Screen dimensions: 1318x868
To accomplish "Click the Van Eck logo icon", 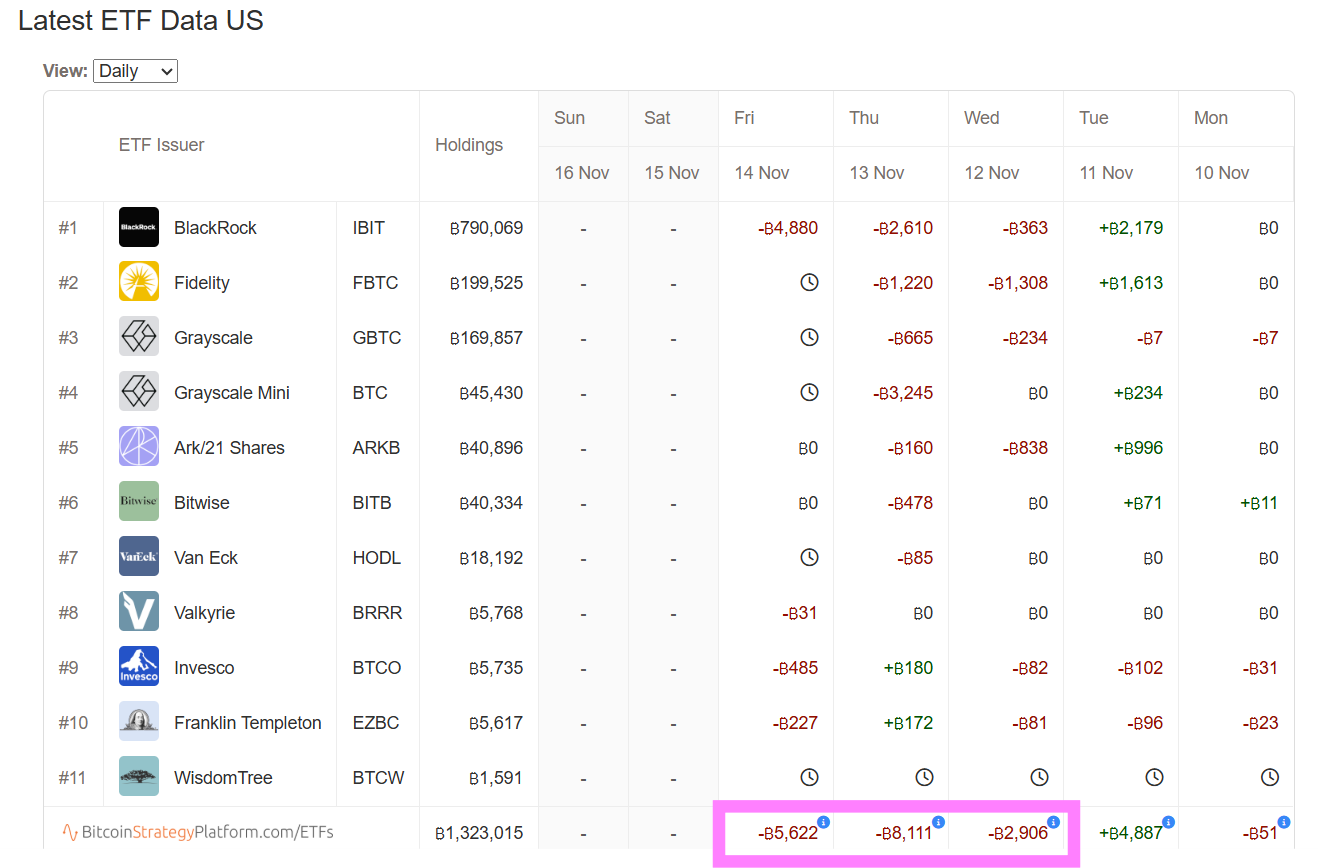I will (x=139, y=557).
